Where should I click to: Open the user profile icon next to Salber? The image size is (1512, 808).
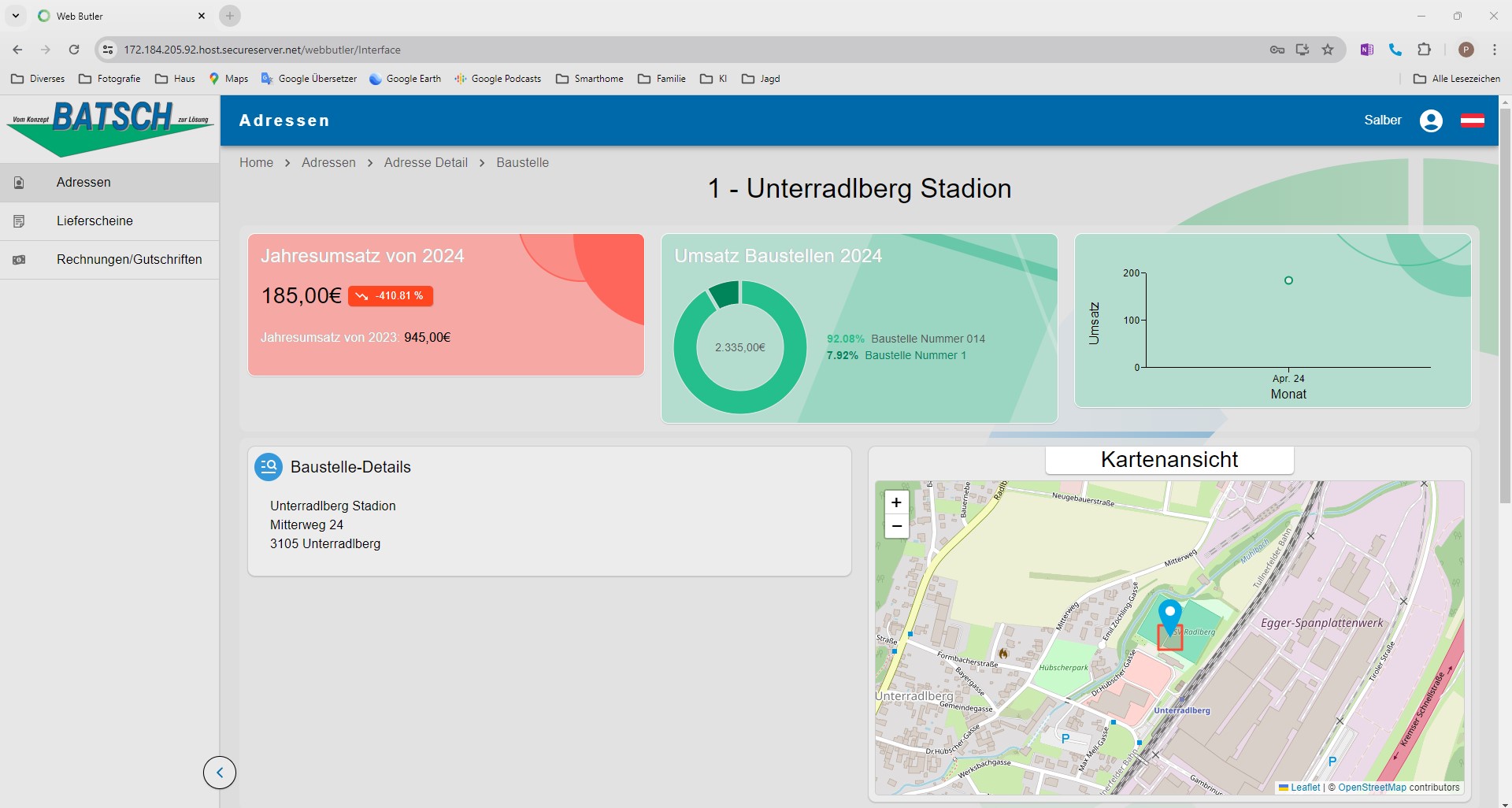1431,120
